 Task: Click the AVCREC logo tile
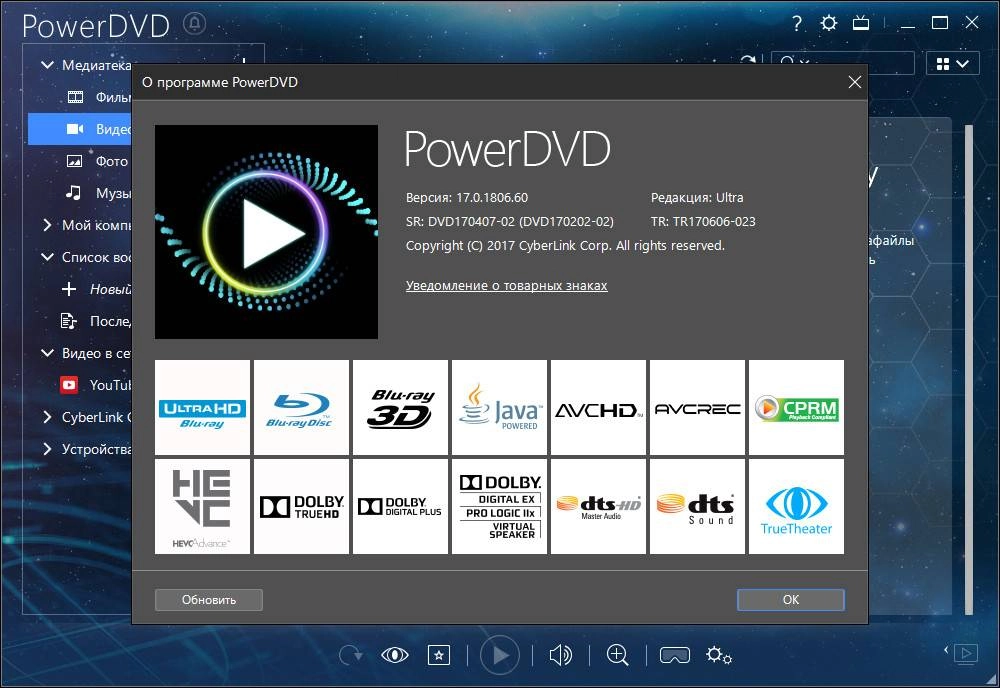pyautogui.click(x=697, y=407)
